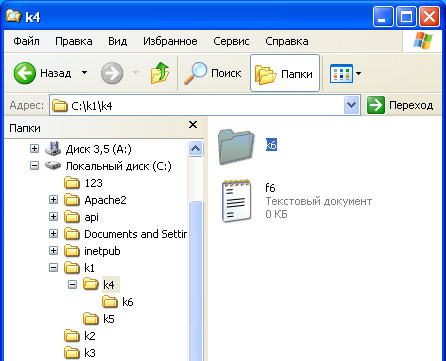
Task: Open the Назад history dropdown arrow
Action: pos(85,73)
